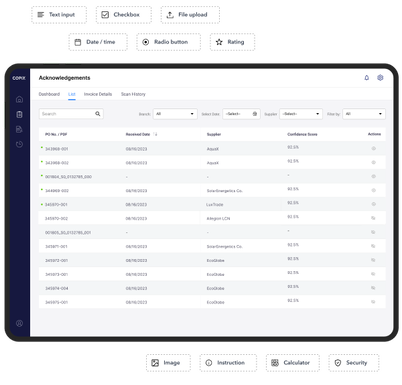Open the Branch dropdown
Viewport: 402px width, 385px height.
[x=175, y=114]
